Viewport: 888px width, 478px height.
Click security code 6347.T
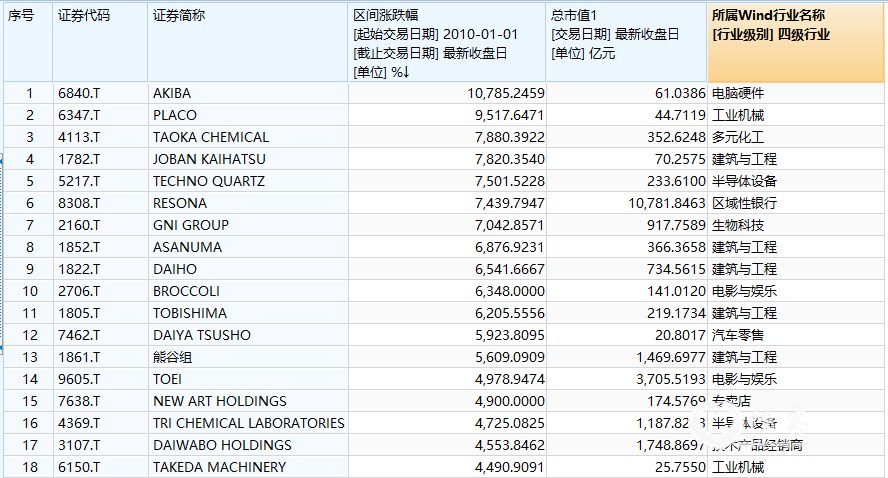pos(79,116)
